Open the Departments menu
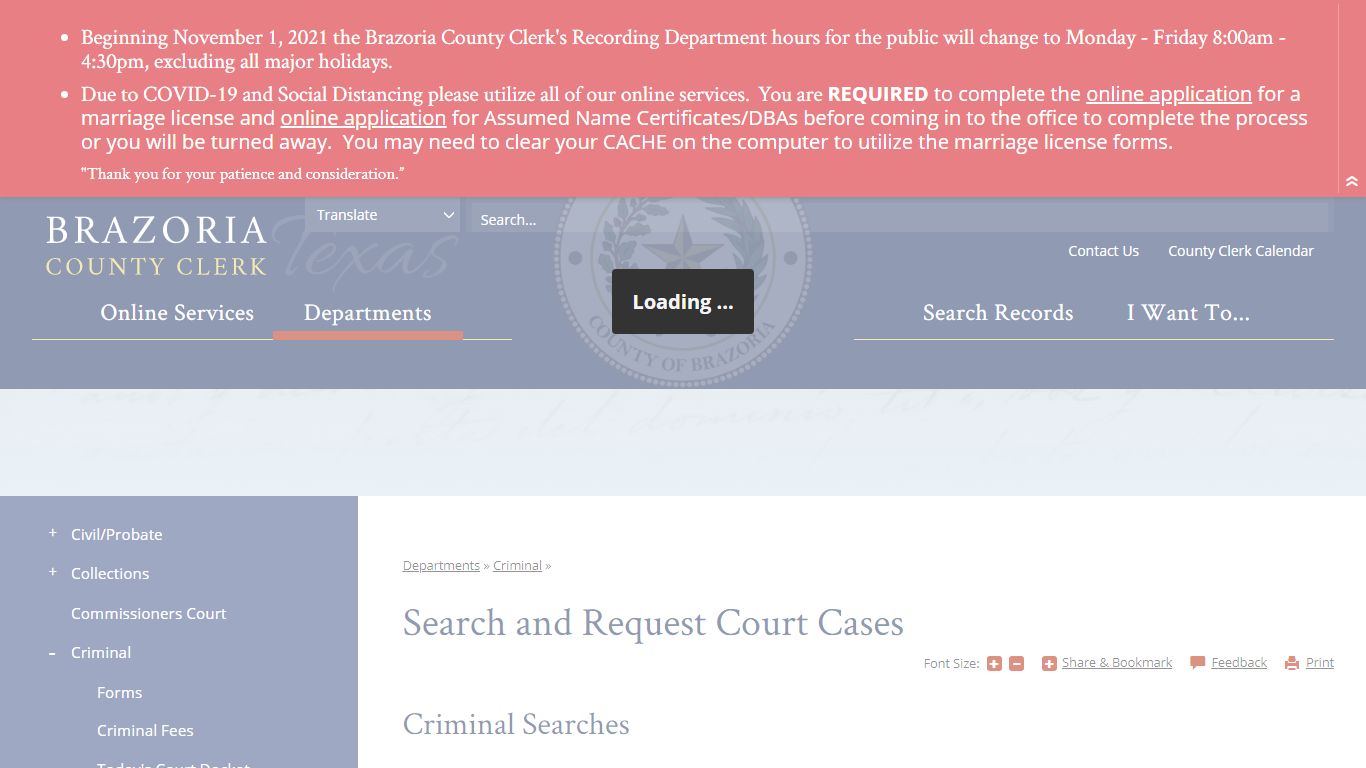 (x=368, y=313)
